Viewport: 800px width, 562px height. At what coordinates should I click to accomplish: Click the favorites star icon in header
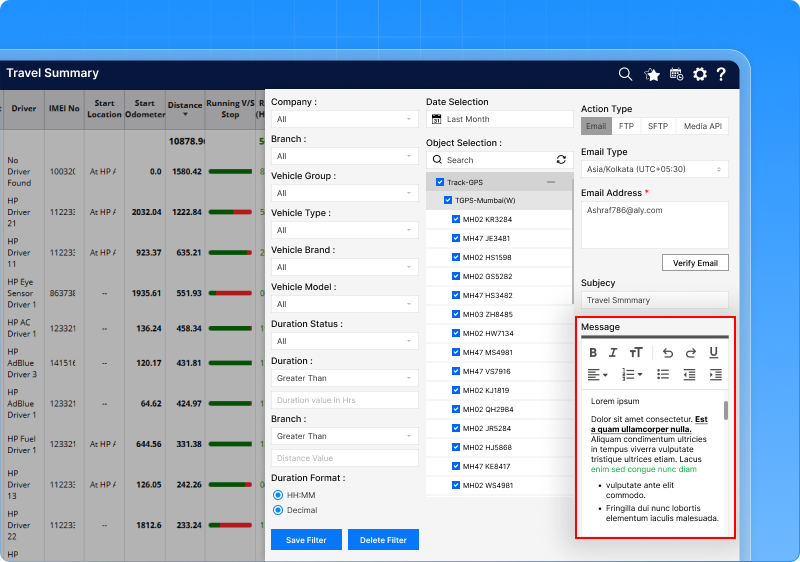coord(652,74)
